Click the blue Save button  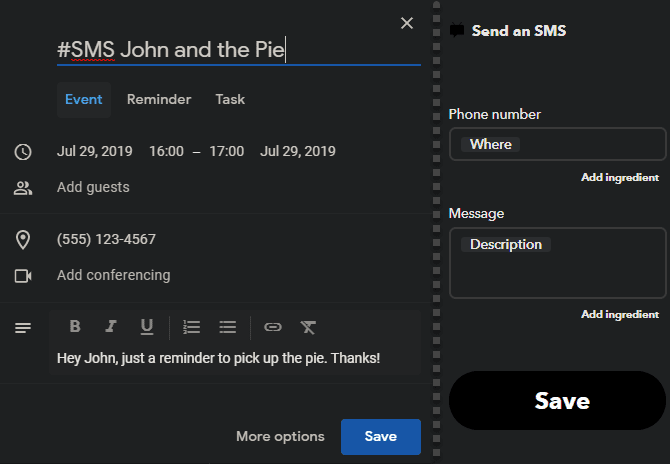[380, 437]
